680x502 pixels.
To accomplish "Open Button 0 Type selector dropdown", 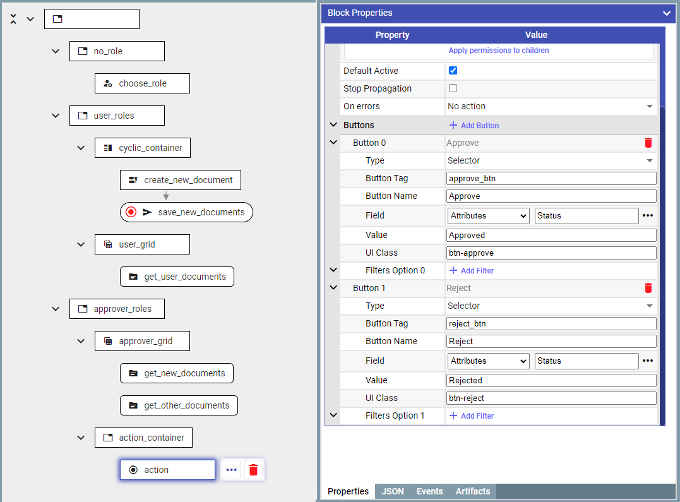I will tap(550, 161).
